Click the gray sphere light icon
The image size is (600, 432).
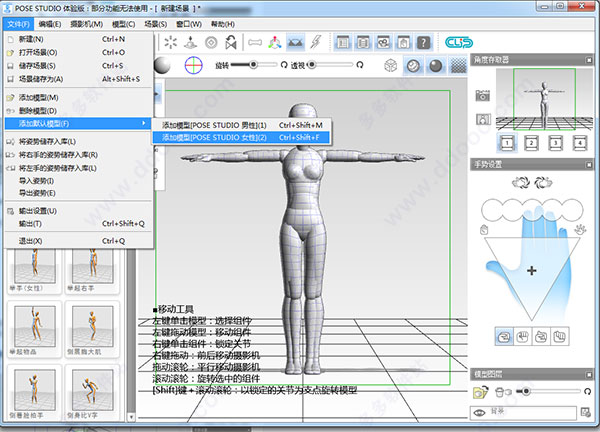(x=162, y=65)
